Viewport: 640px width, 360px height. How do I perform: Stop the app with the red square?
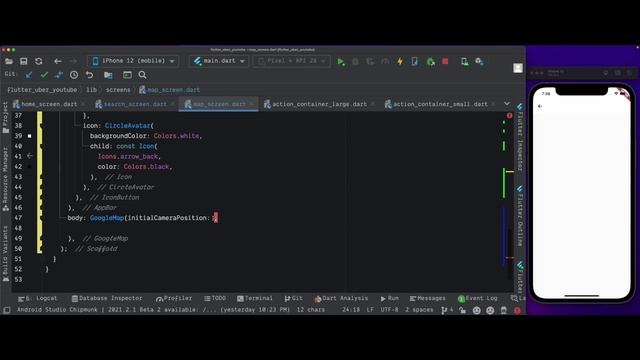(x=445, y=61)
